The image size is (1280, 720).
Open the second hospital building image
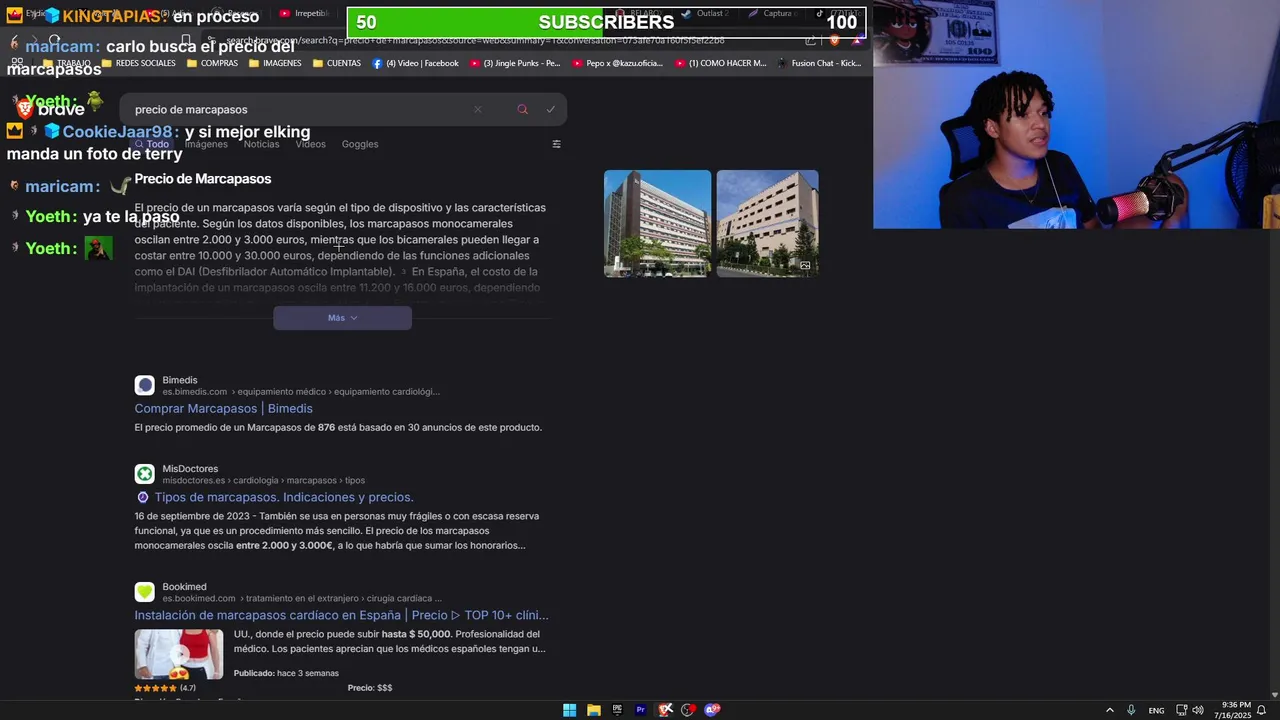767,223
